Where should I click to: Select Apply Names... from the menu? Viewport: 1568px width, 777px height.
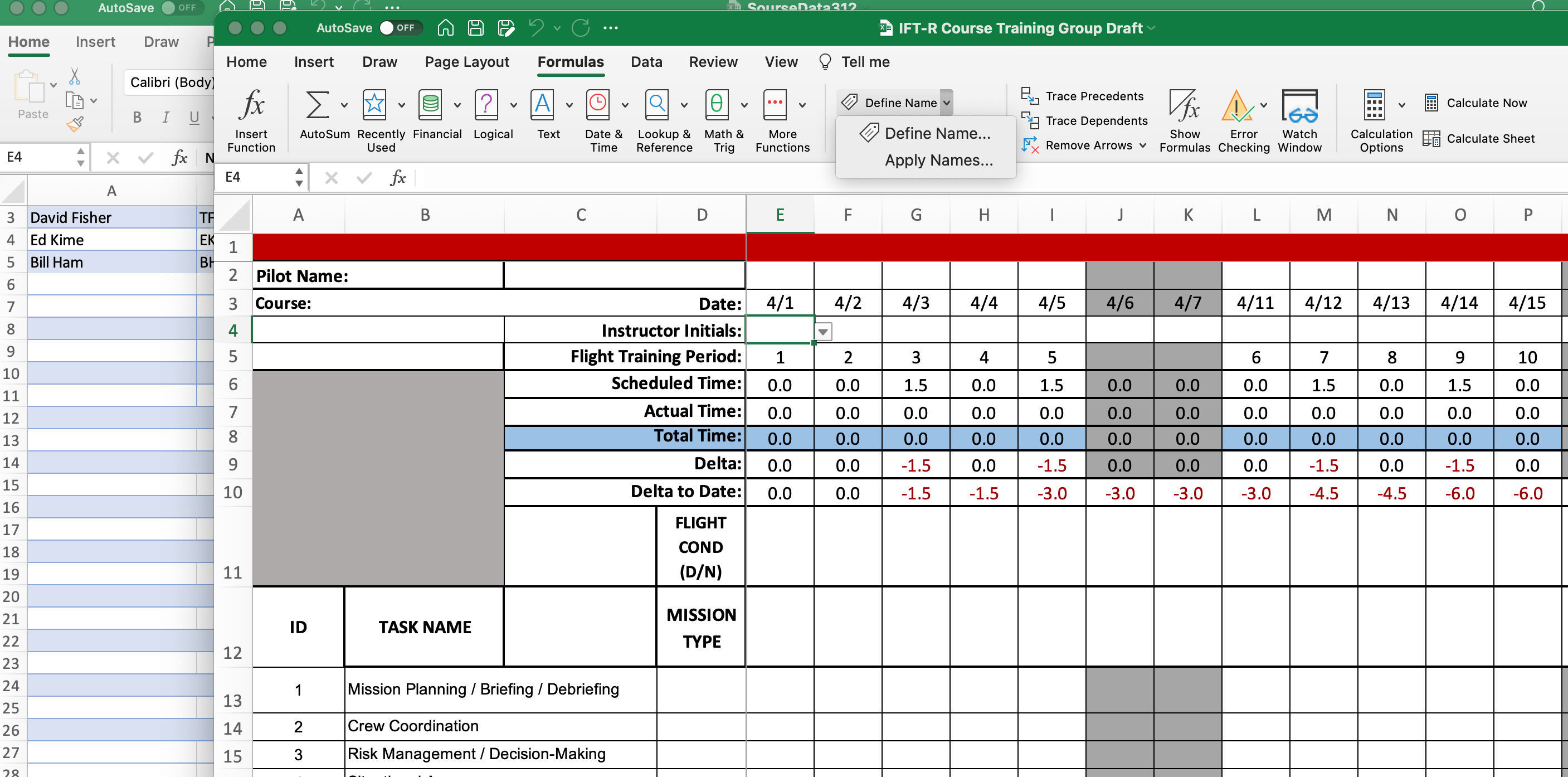coord(938,160)
